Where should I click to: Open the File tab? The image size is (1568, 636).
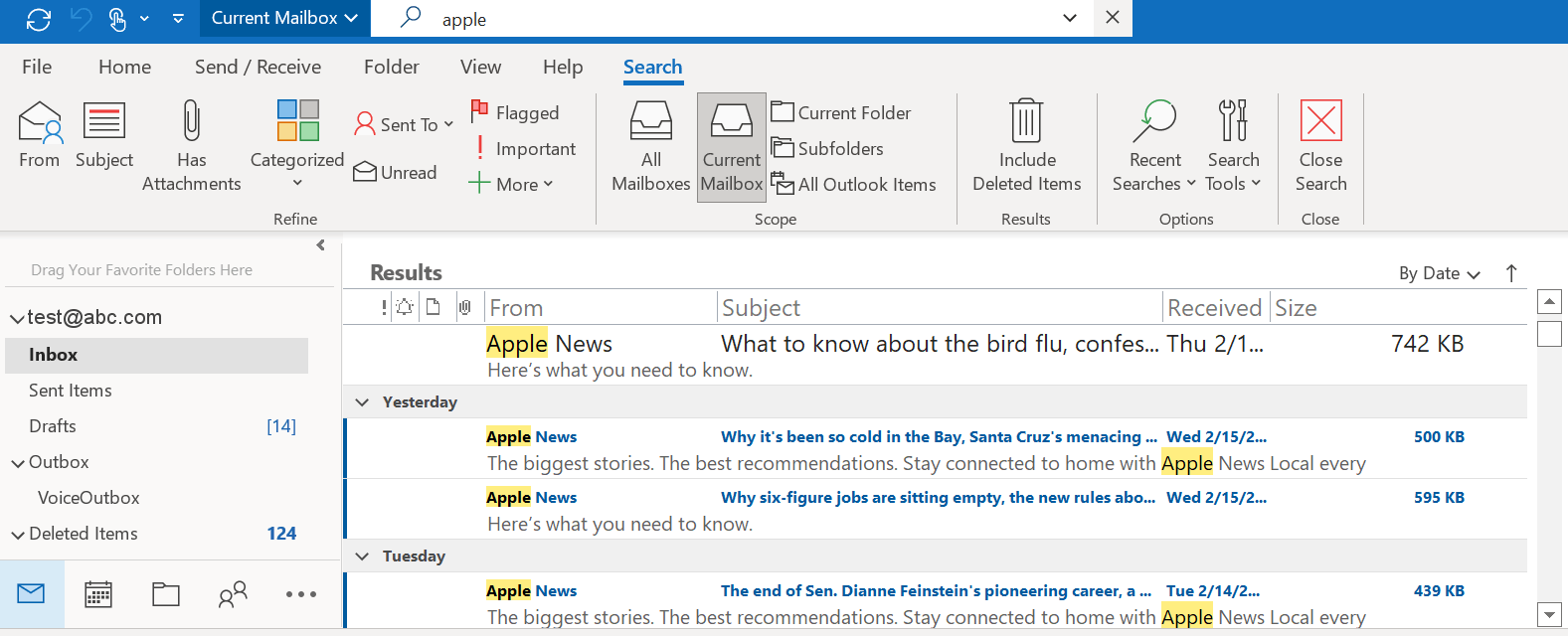click(x=37, y=67)
